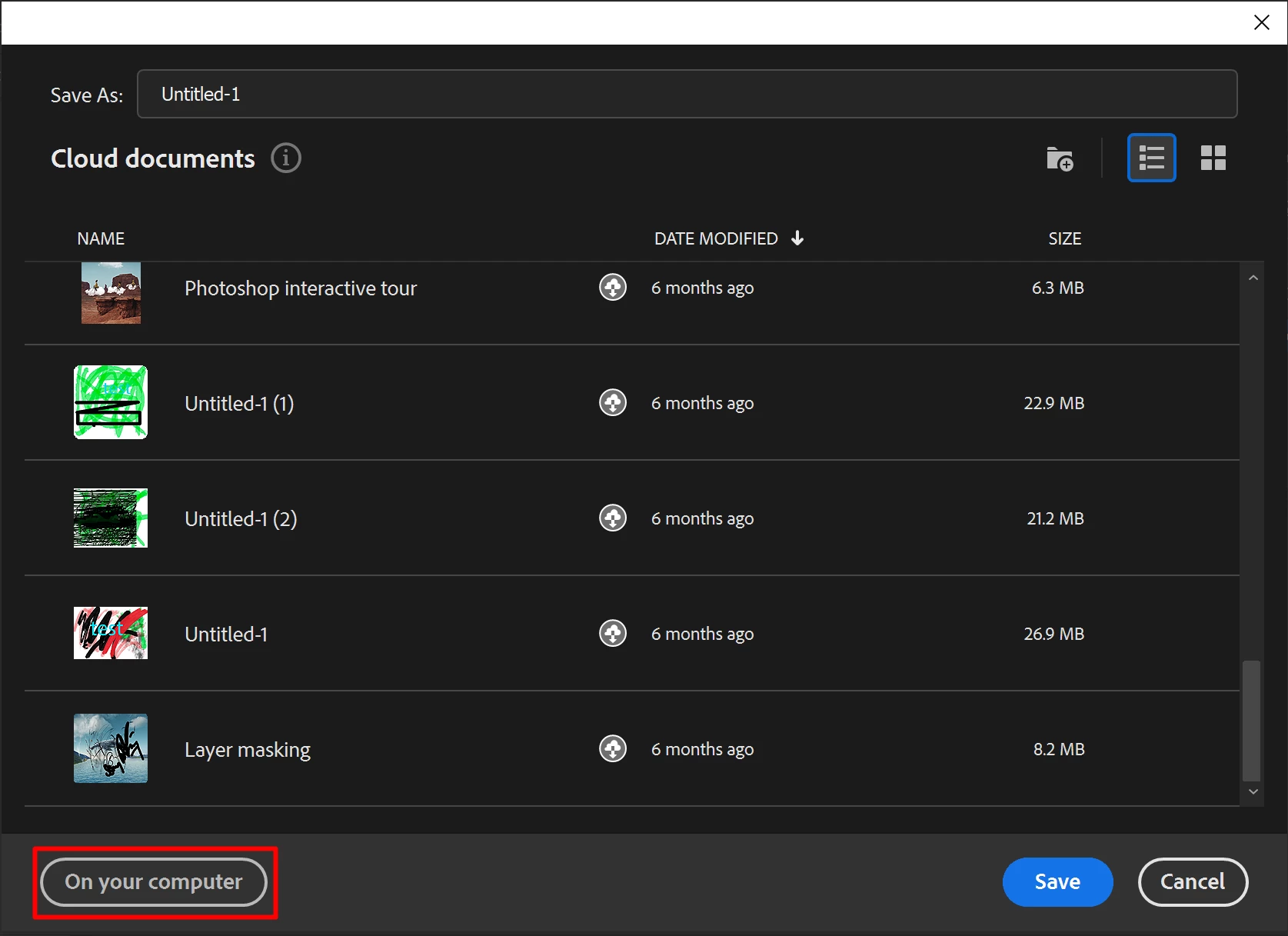Select Photoshop interactive tour thumbnail
Screen dimensions: 1288x936
111,293
